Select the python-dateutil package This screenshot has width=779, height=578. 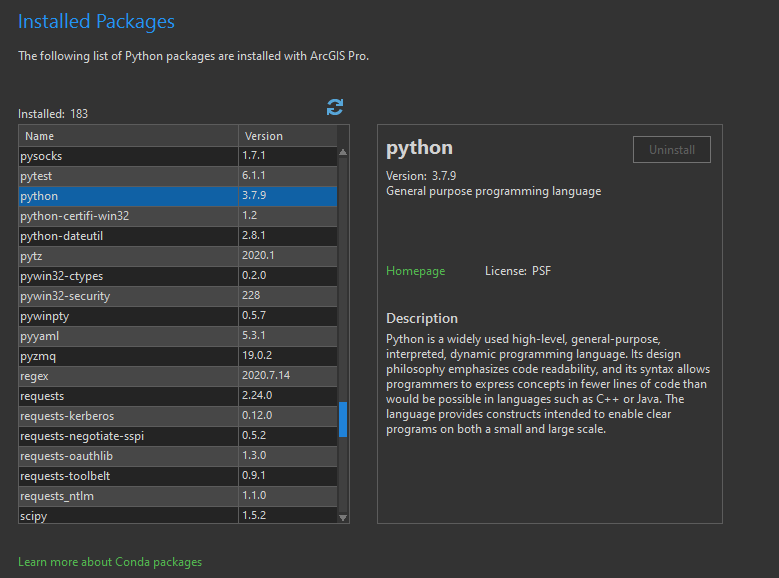pyautogui.click(x=178, y=236)
